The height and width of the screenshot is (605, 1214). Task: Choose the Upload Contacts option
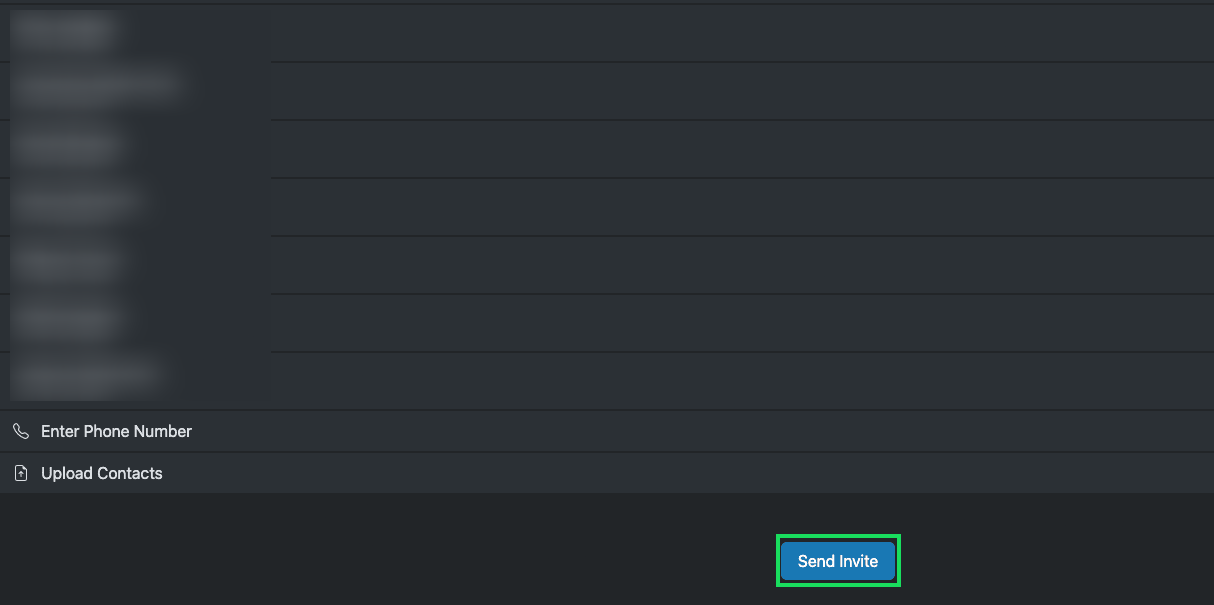coord(101,473)
